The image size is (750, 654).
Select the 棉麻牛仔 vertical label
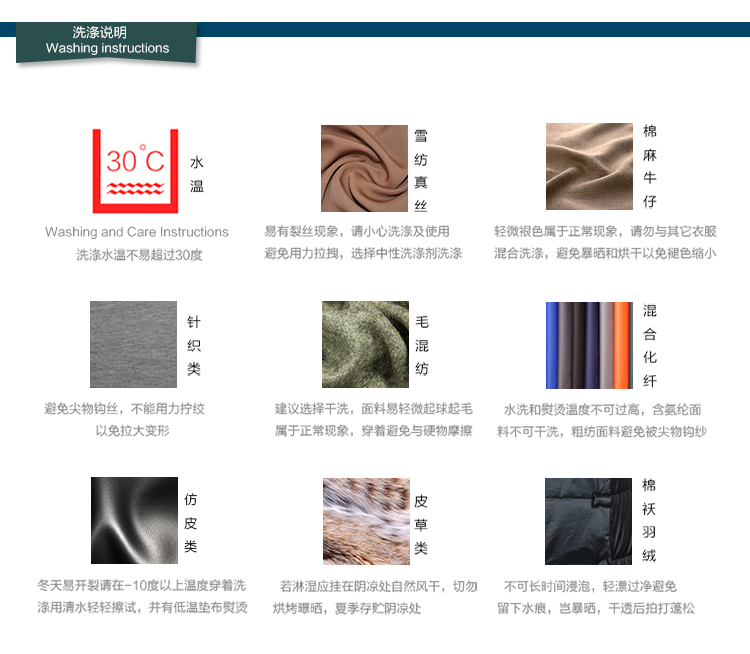650,166
